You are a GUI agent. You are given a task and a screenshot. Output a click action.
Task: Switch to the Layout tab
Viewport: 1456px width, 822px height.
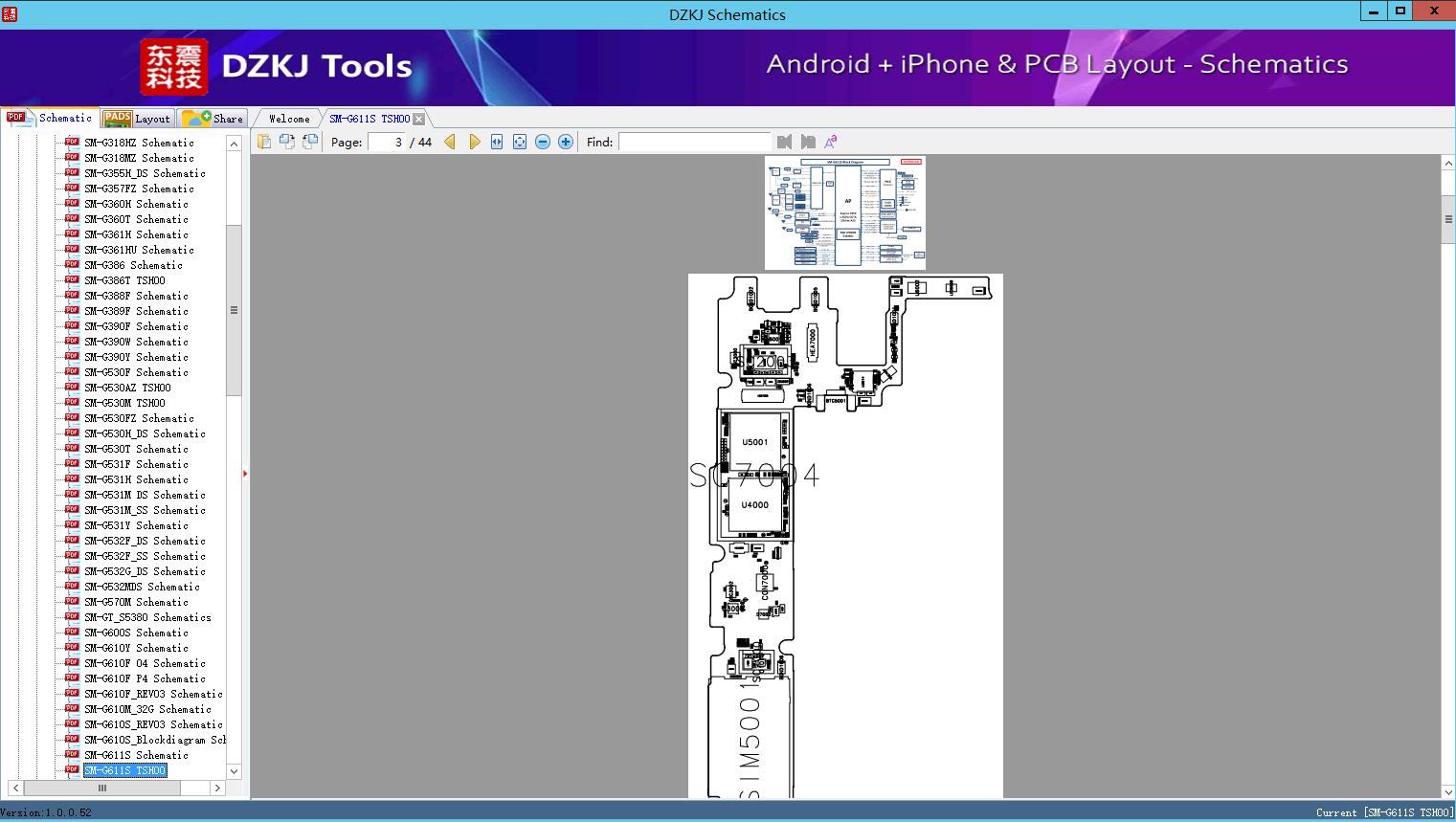pos(137,119)
